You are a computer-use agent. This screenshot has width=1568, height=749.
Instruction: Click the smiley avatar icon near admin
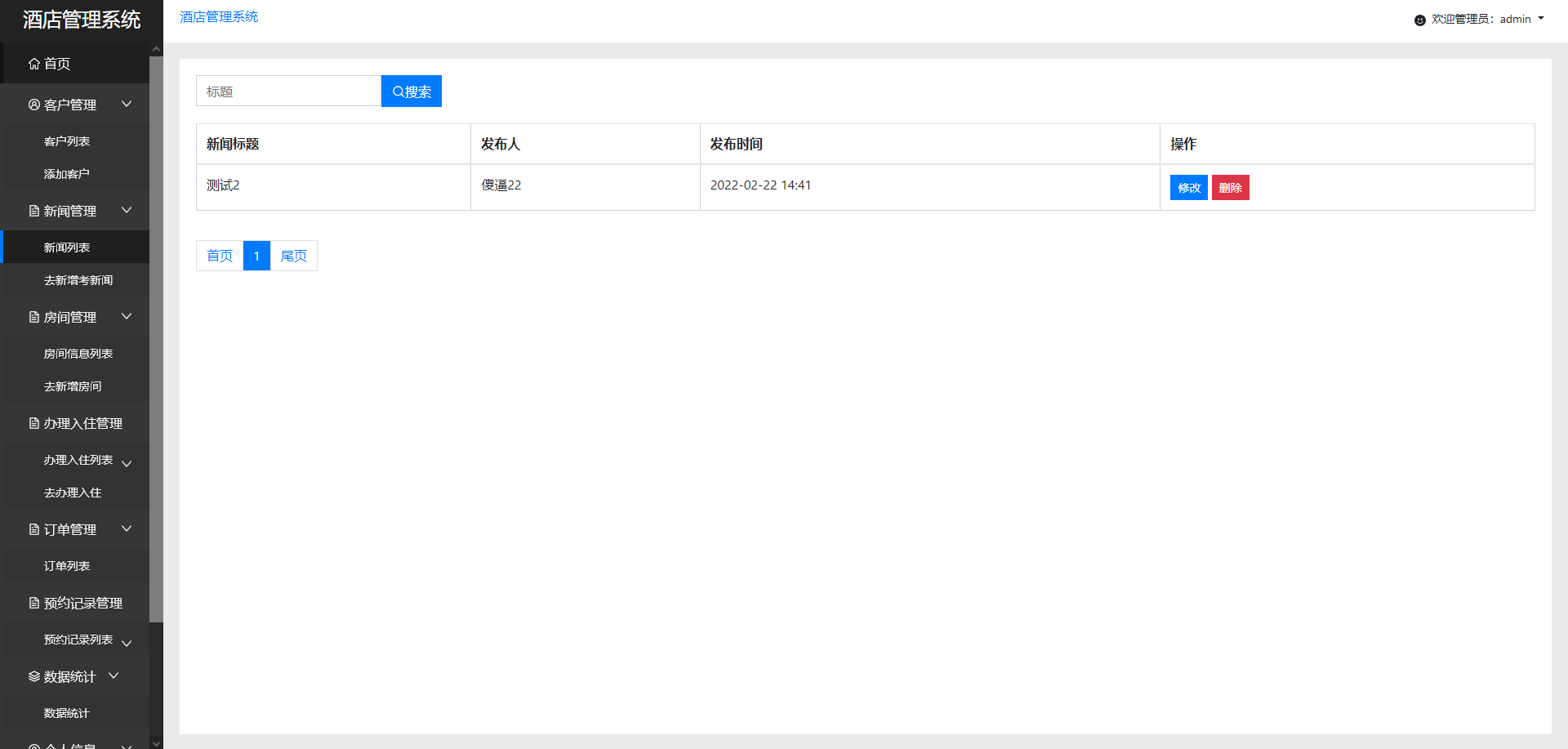1419,20
